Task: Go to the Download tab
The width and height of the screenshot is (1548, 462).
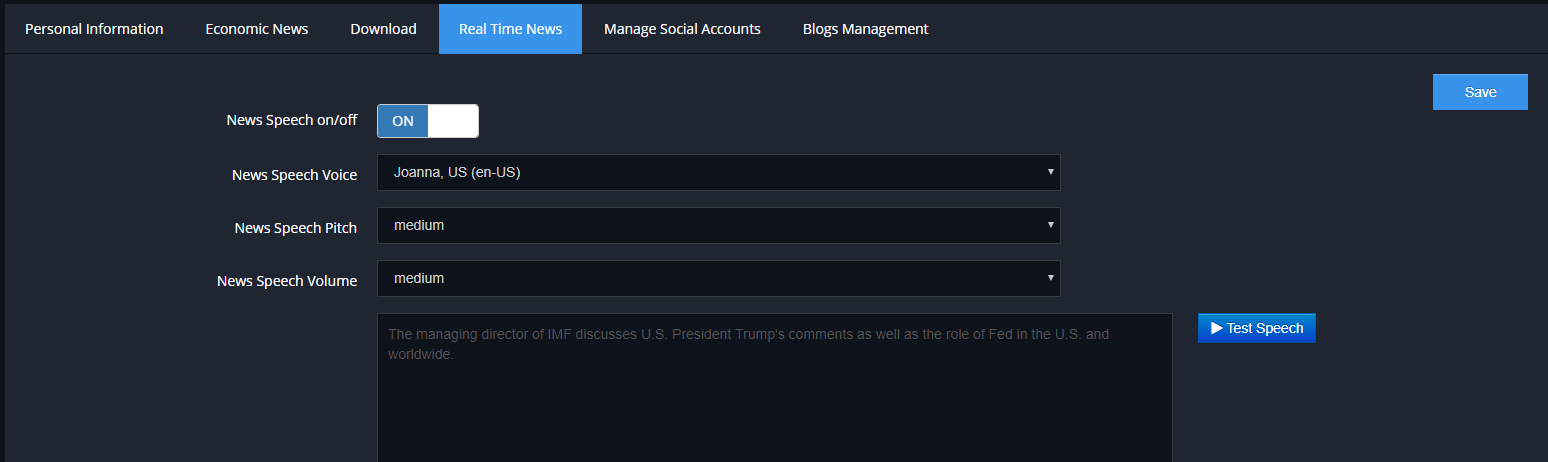Action: 383,29
